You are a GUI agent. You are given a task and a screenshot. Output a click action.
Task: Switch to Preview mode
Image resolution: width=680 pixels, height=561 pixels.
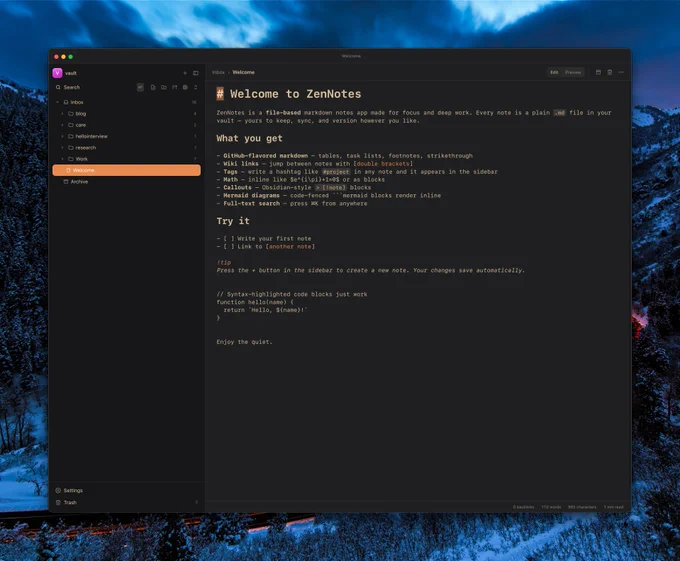click(x=573, y=72)
